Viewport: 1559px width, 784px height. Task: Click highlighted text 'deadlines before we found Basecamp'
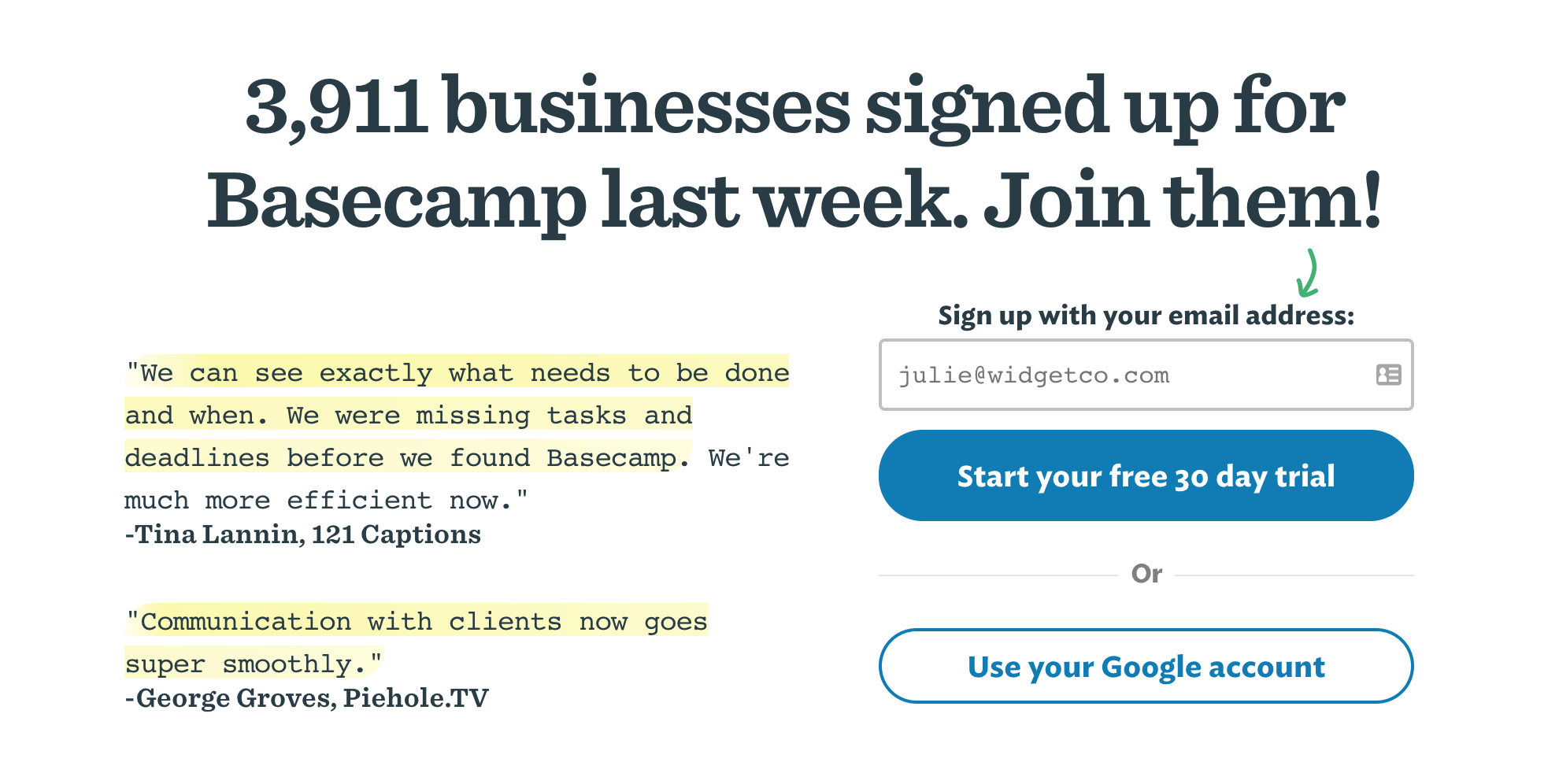[x=407, y=458]
